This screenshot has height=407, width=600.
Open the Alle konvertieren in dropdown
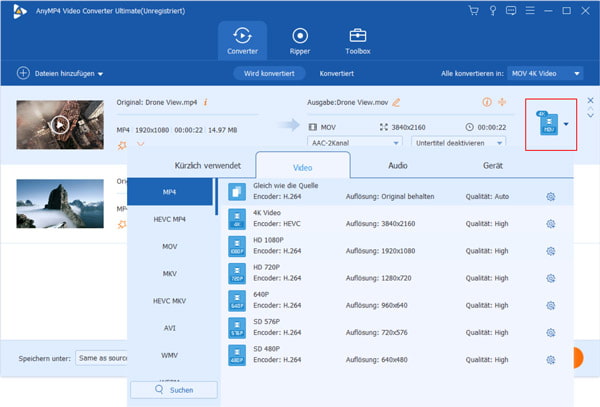pyautogui.click(x=545, y=73)
